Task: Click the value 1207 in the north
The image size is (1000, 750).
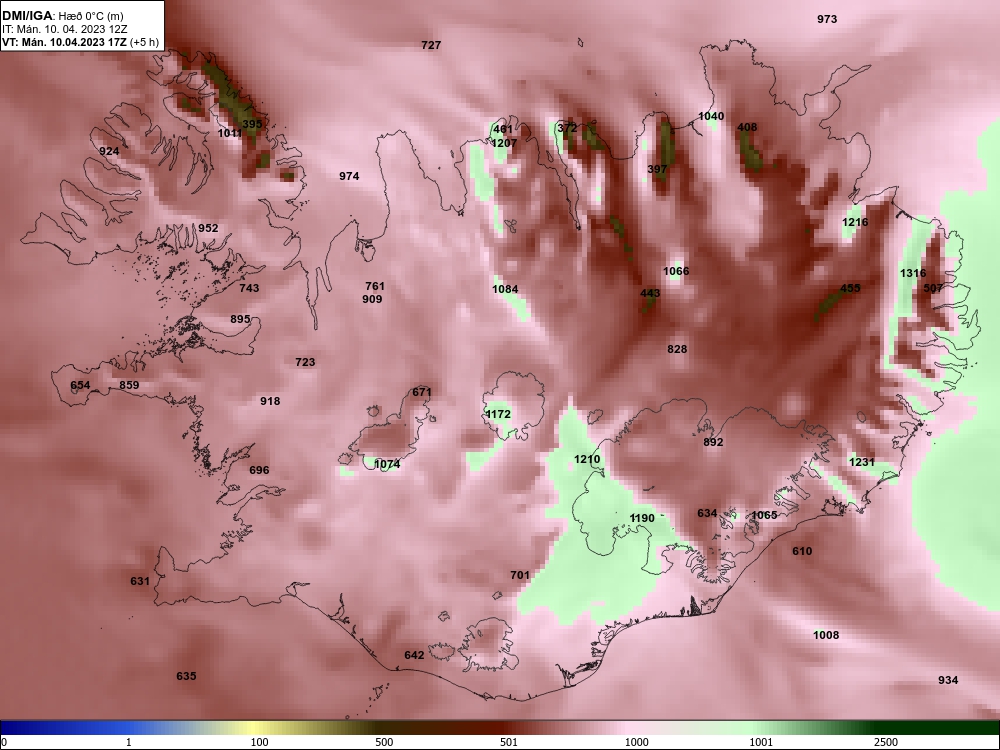Action: pyautogui.click(x=504, y=143)
